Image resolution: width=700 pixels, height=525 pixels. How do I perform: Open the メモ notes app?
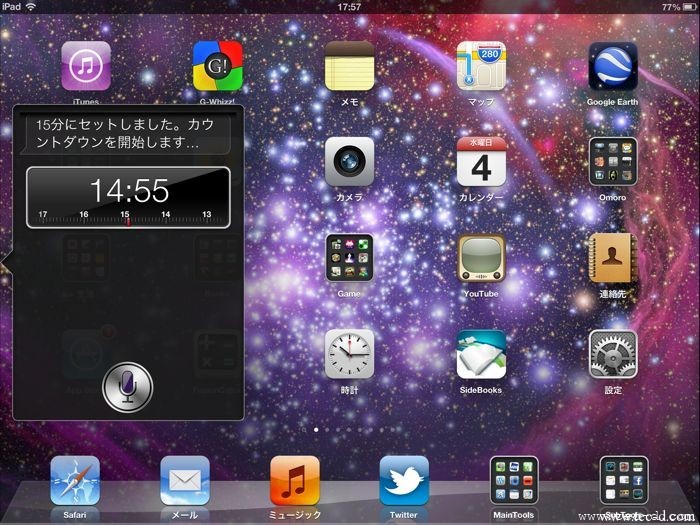click(x=349, y=66)
